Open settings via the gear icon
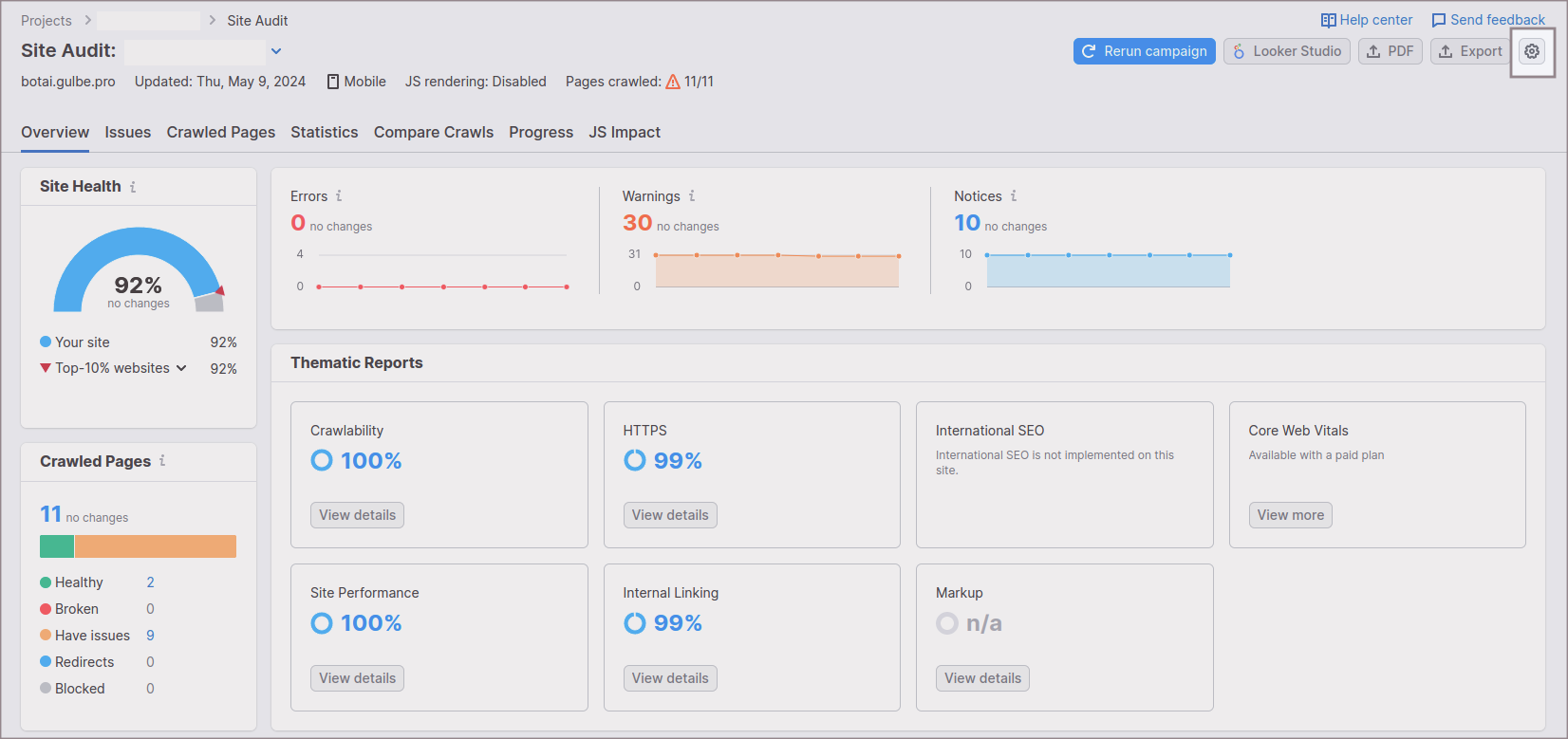The width and height of the screenshot is (1568, 739). pos(1531,51)
